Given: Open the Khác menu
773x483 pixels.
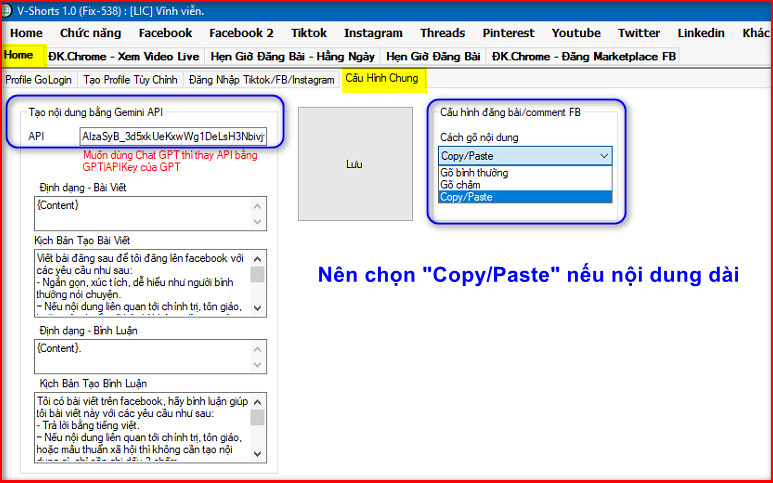Looking at the screenshot, I should pos(755,33).
